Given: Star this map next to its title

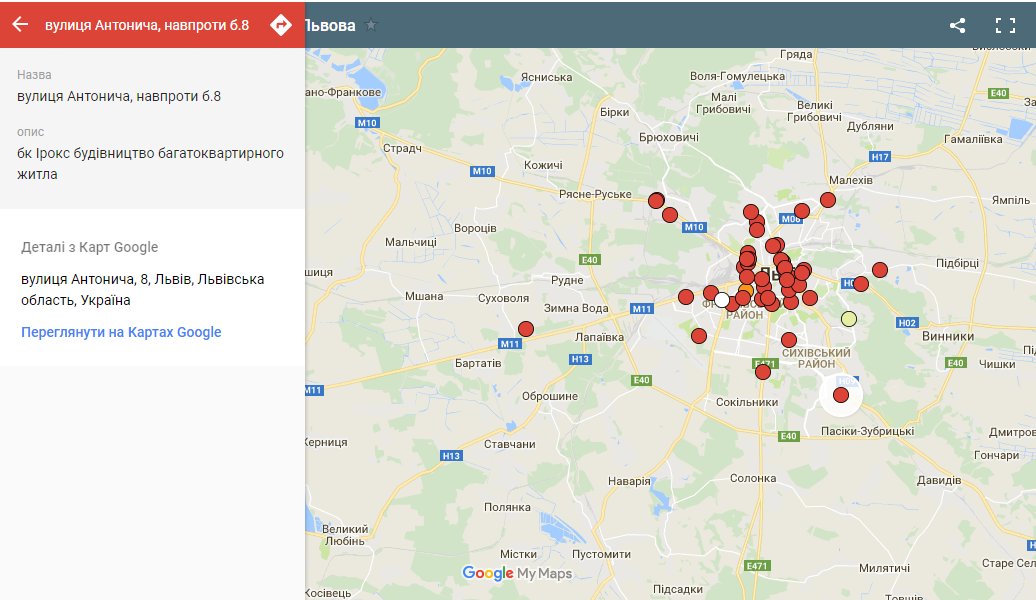Looking at the screenshot, I should (371, 25).
